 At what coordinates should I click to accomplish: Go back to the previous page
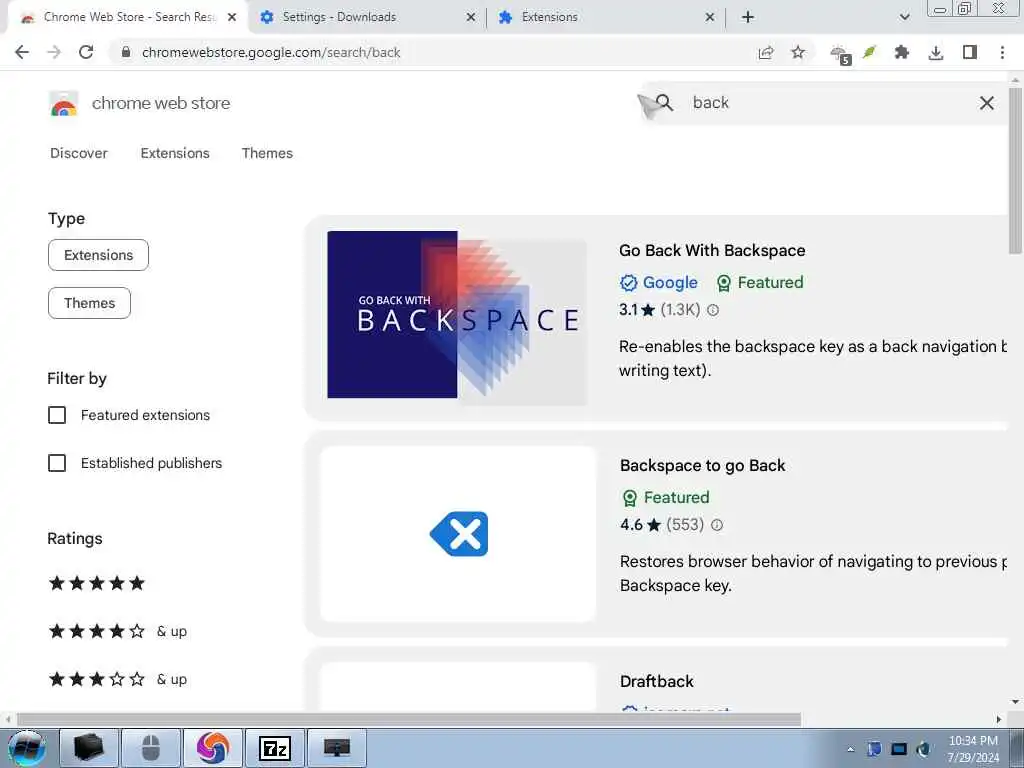22,52
